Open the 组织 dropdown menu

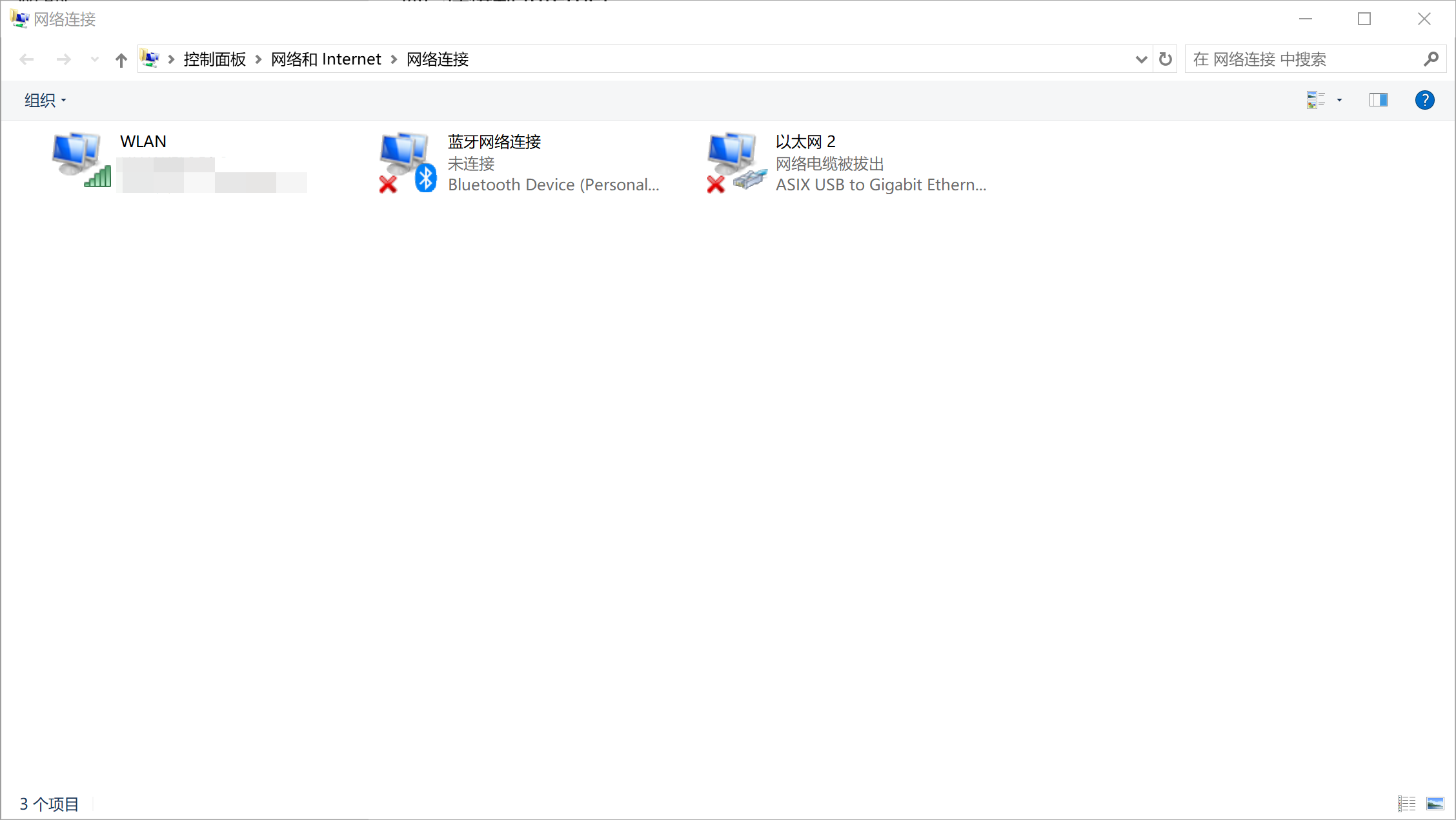[45, 100]
